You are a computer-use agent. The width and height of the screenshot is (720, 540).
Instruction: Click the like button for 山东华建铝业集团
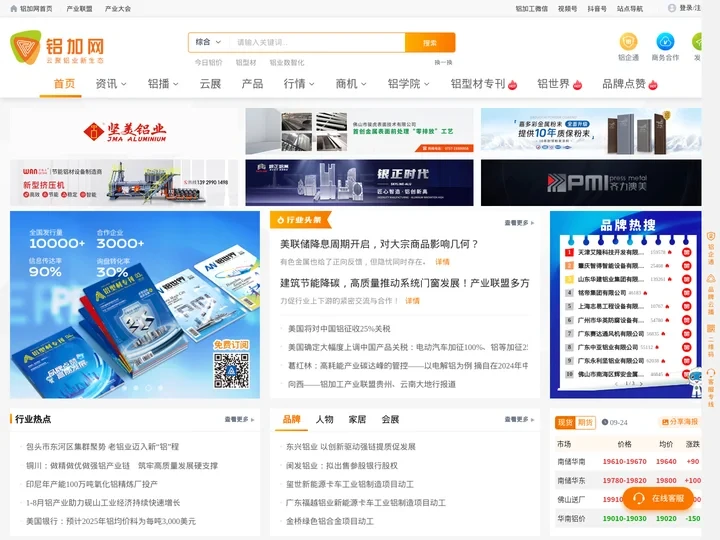coord(686,279)
